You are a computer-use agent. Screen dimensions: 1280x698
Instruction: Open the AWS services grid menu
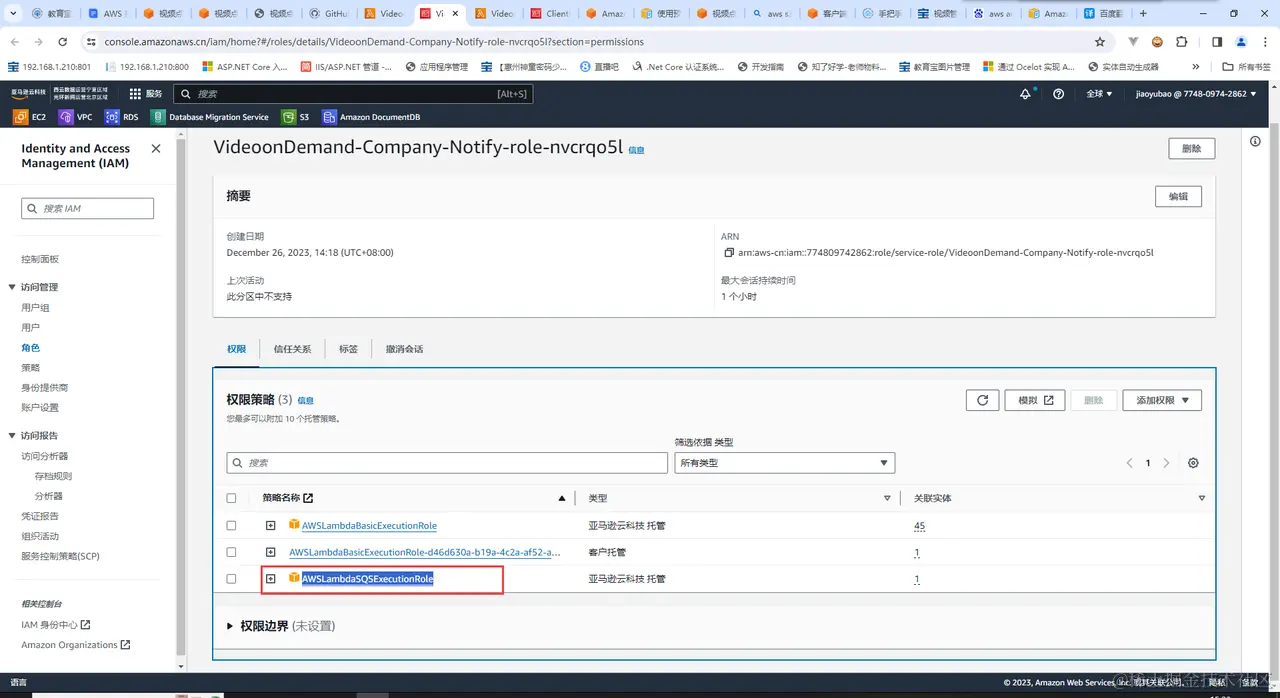pos(135,93)
